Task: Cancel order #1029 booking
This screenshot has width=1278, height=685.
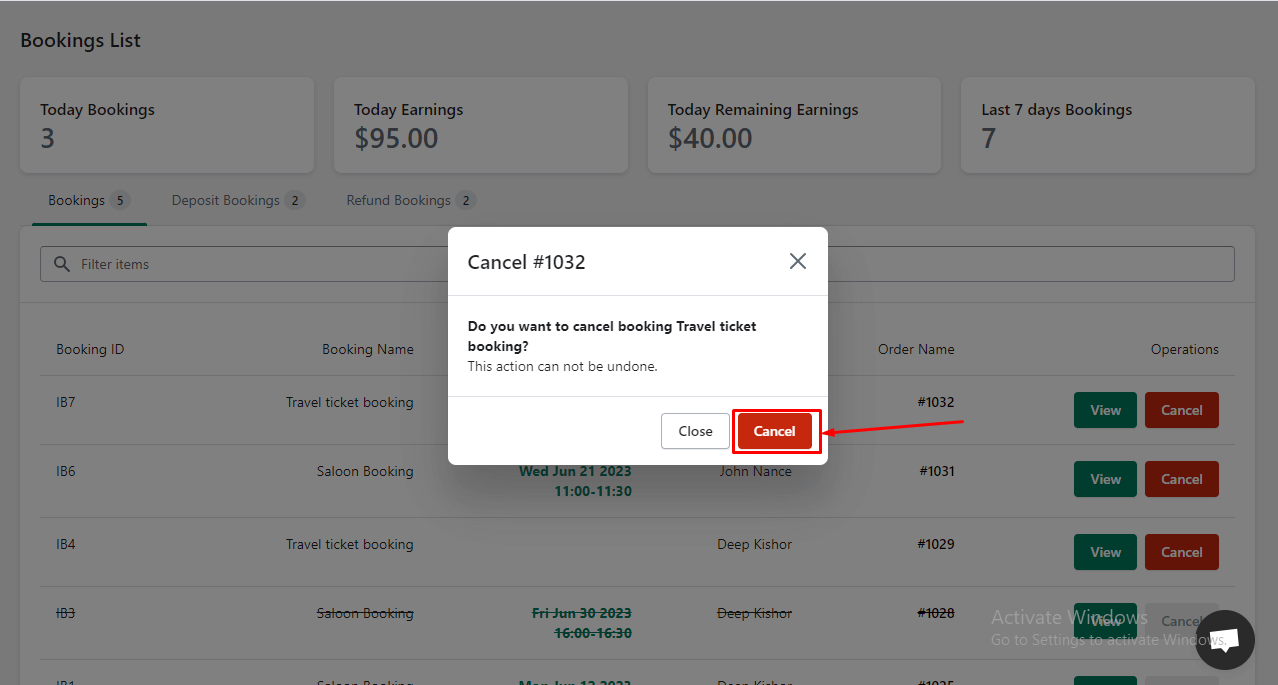Action: click(1181, 552)
